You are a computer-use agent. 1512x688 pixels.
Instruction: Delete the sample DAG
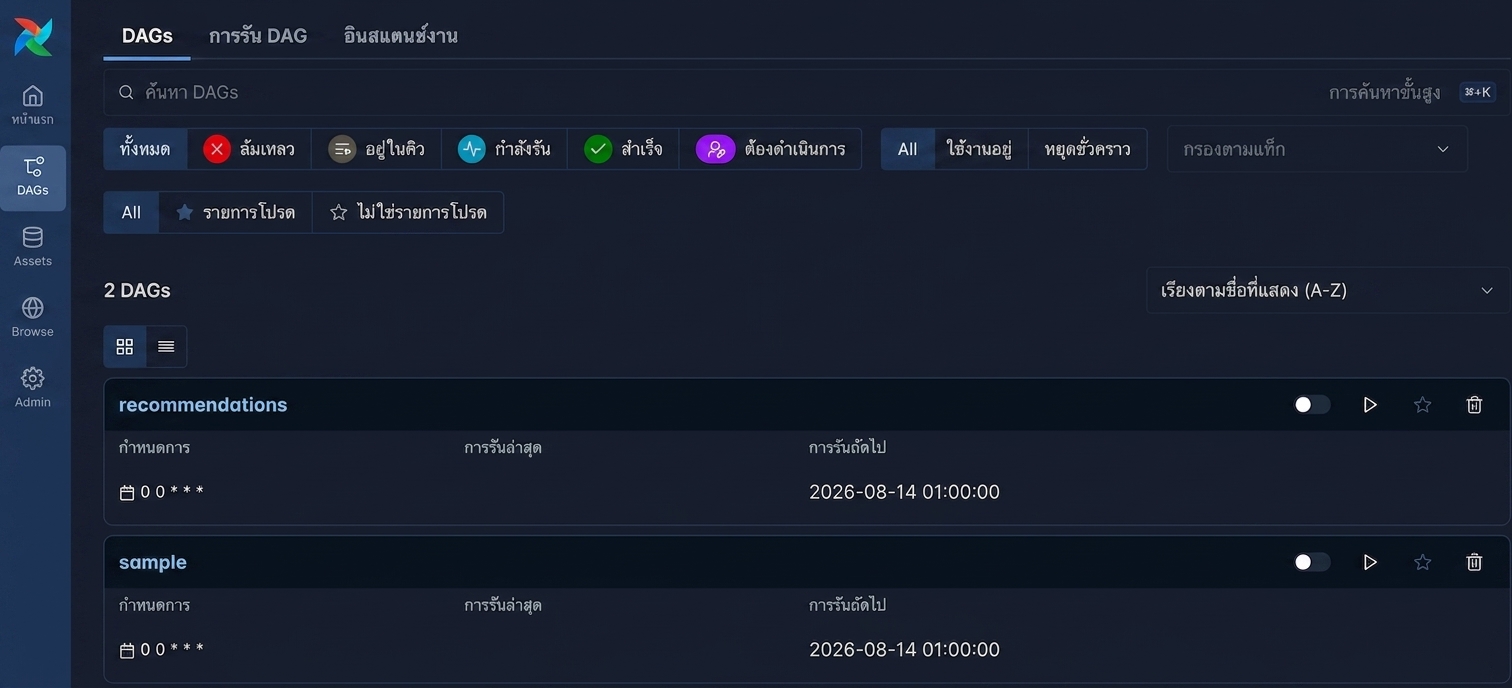tap(1474, 562)
